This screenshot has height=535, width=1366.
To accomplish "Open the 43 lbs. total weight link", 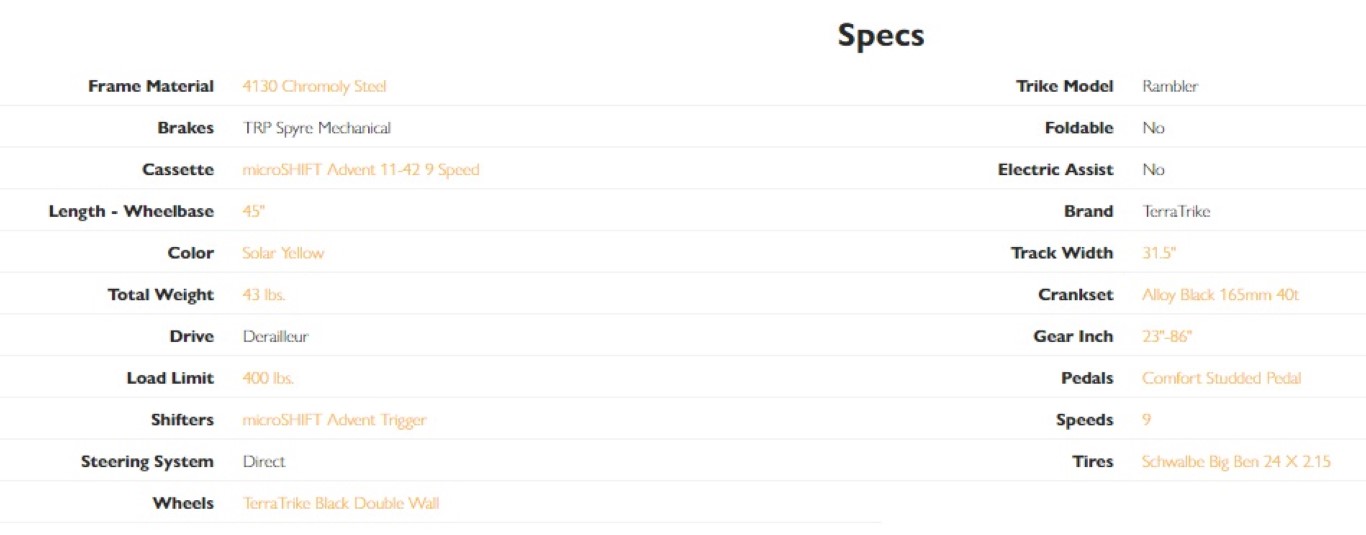I will [264, 295].
